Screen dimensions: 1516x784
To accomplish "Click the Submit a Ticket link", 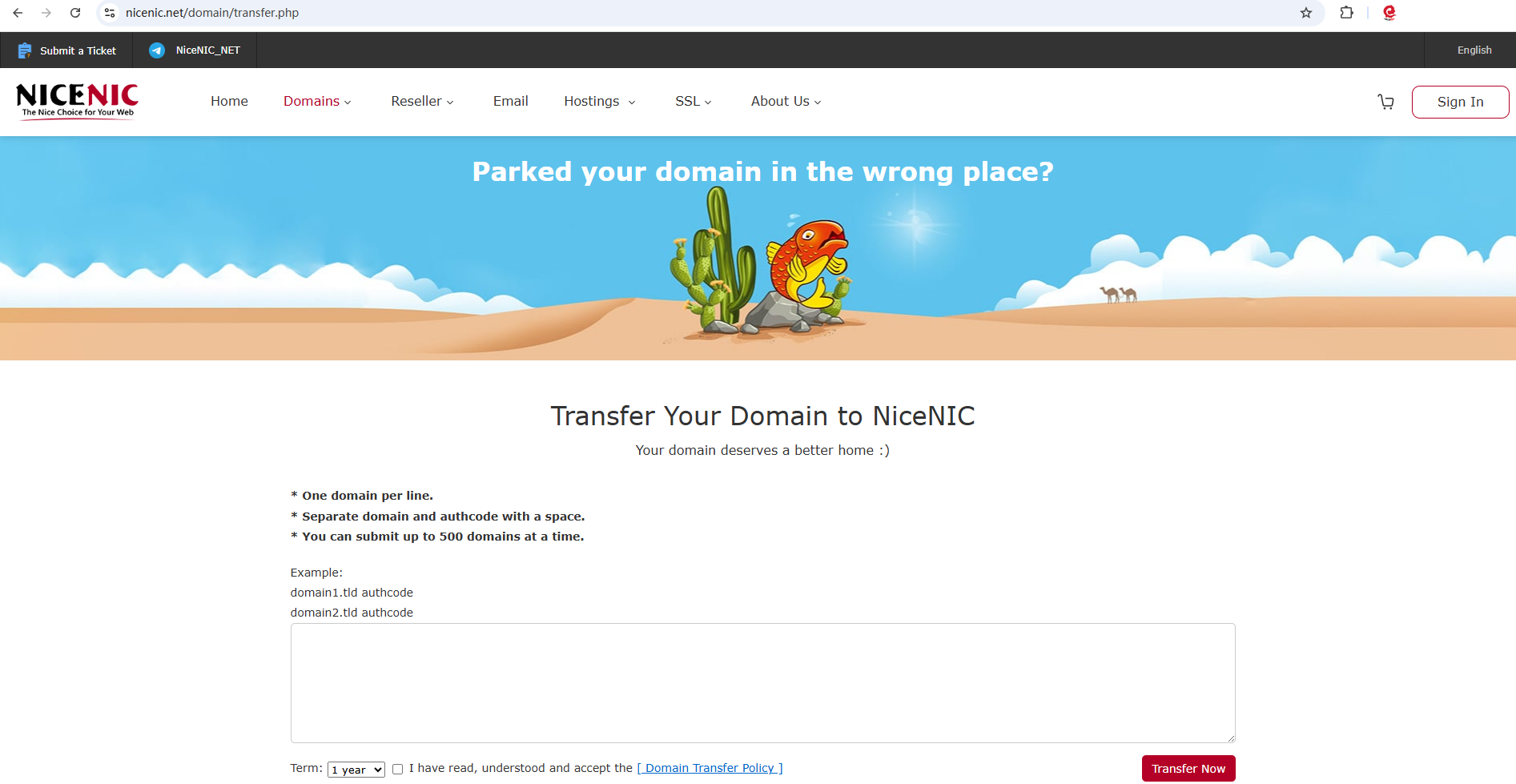I will coord(78,50).
